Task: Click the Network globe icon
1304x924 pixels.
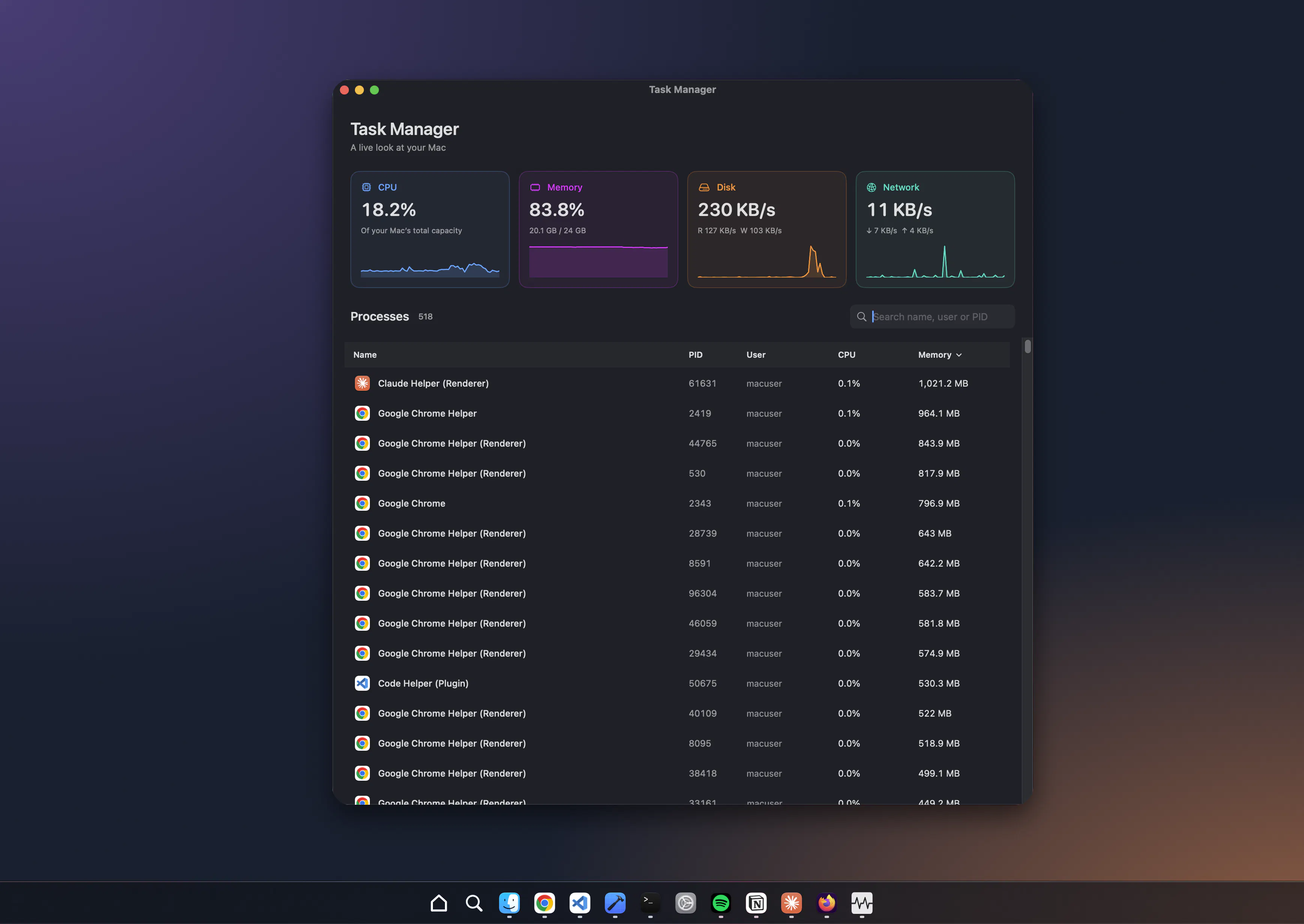Action: coord(871,187)
